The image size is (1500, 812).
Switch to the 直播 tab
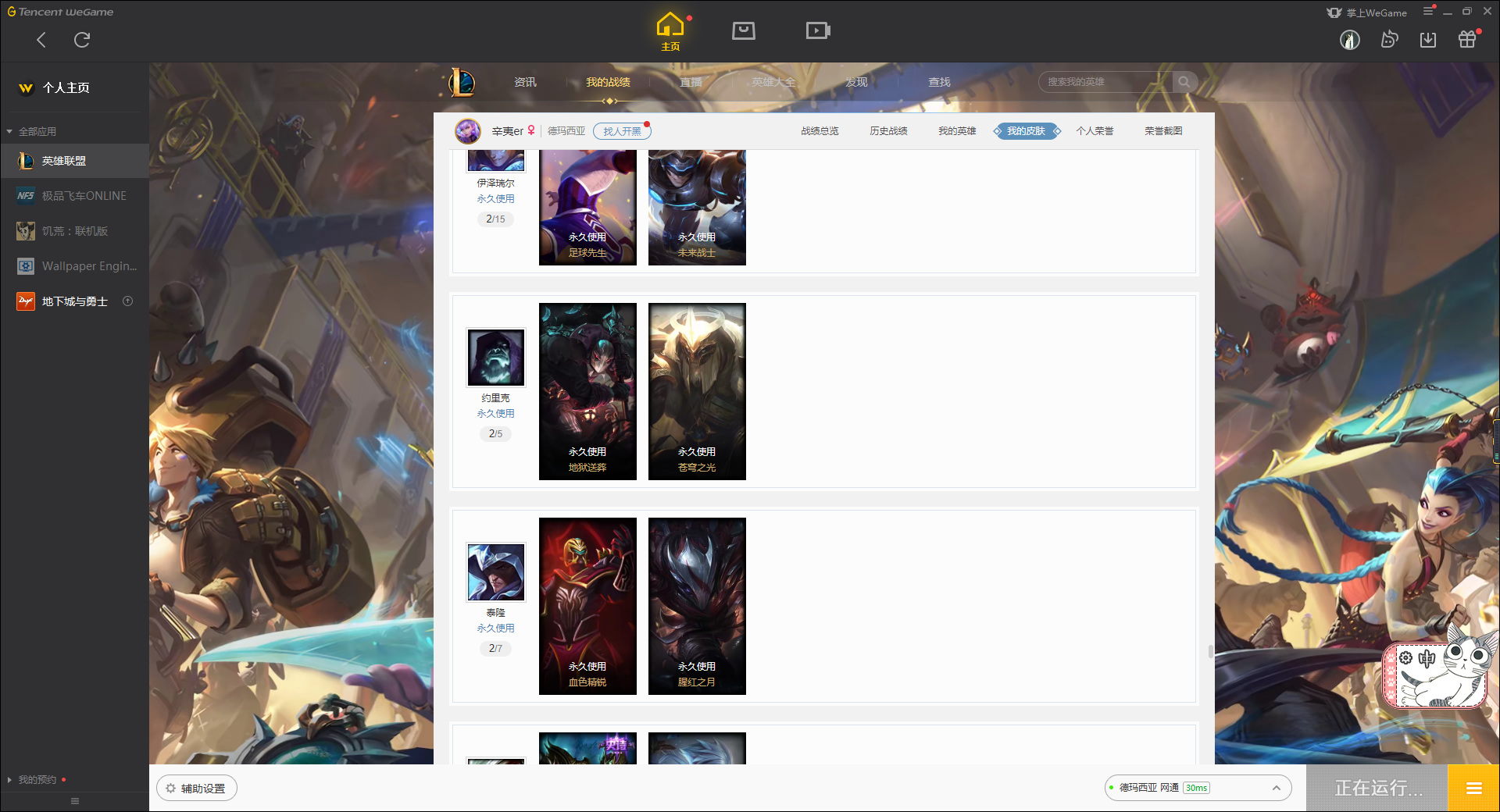tap(691, 82)
